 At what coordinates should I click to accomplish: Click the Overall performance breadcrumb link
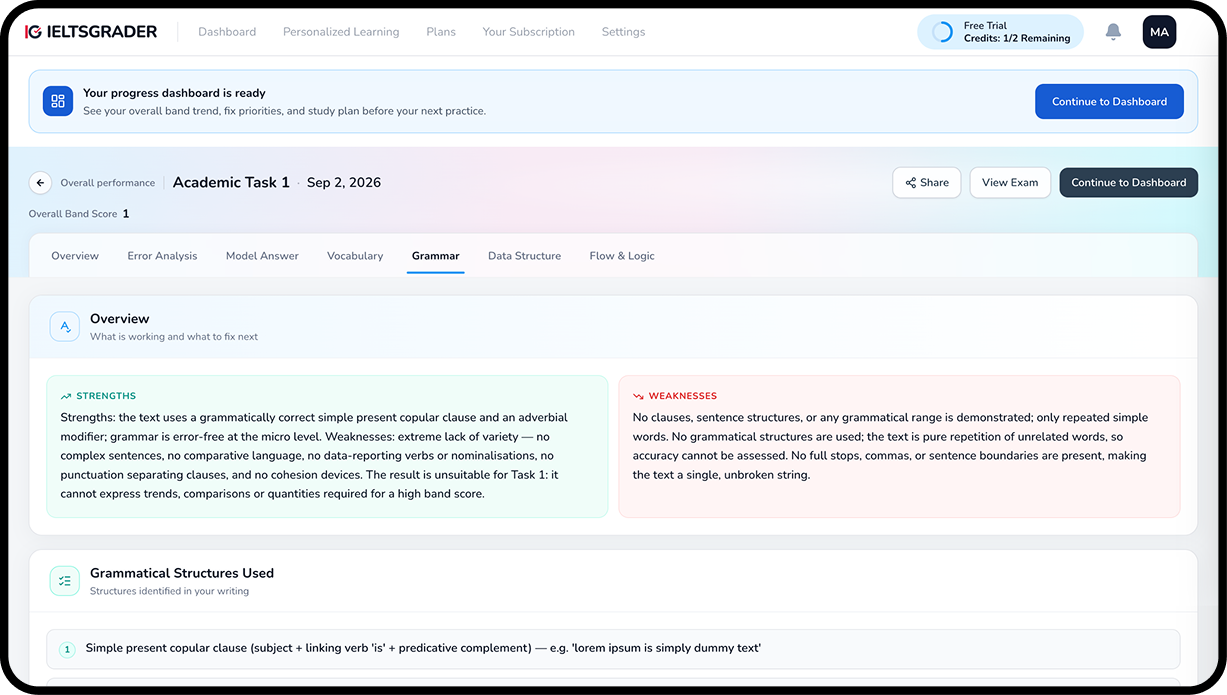108,183
